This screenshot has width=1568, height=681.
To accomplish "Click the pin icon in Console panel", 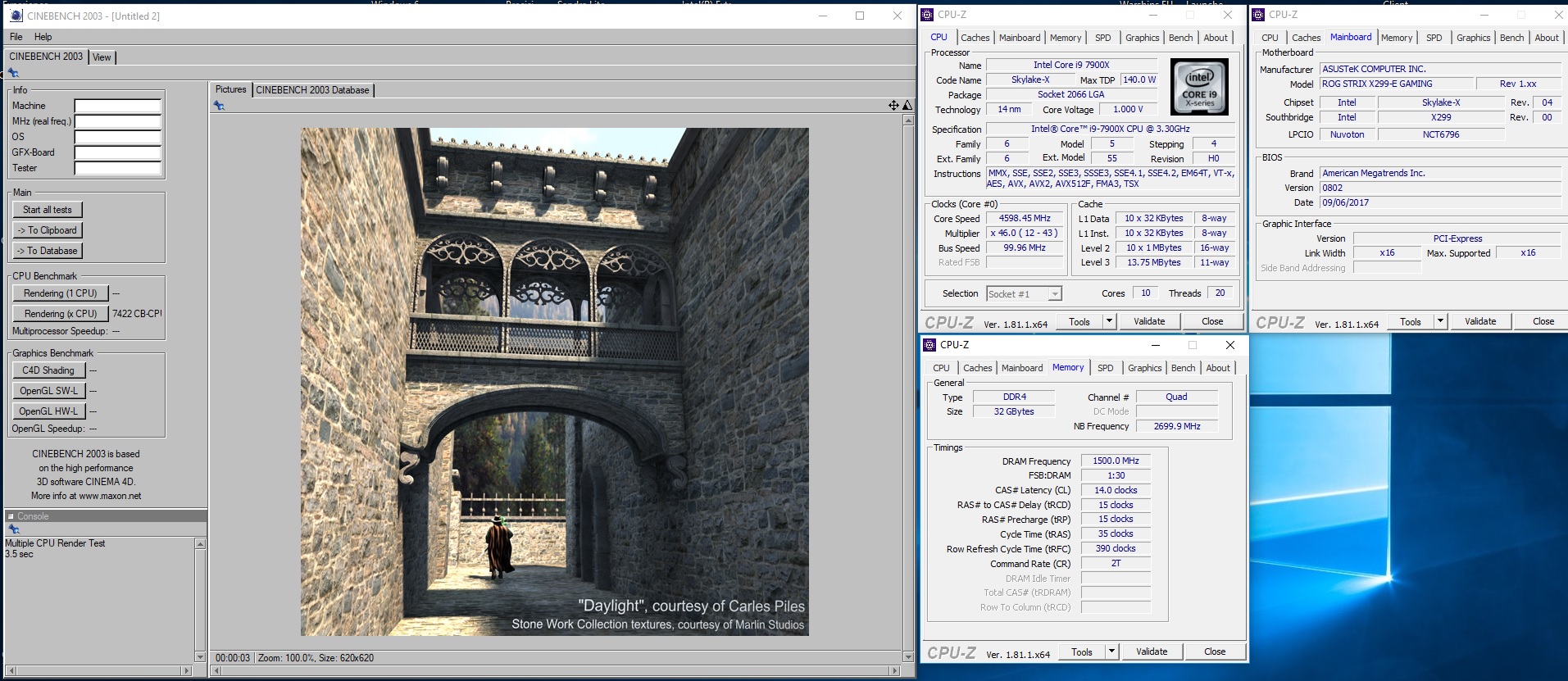I will (x=13, y=529).
